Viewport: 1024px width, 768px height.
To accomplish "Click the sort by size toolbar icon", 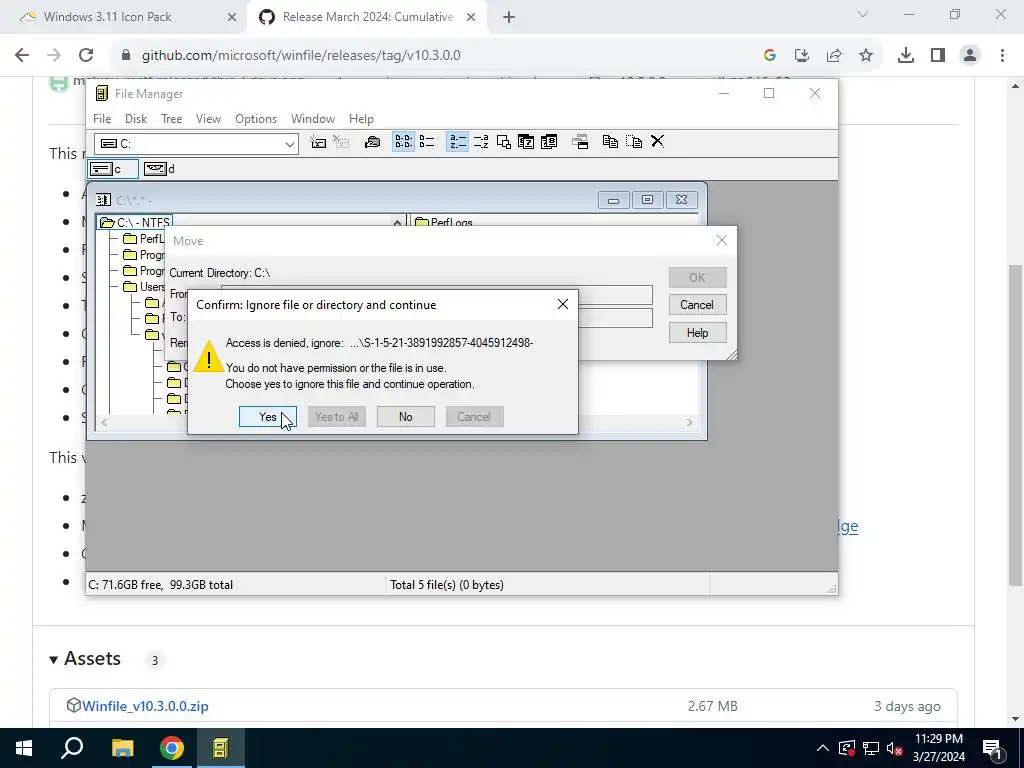I will tap(504, 142).
